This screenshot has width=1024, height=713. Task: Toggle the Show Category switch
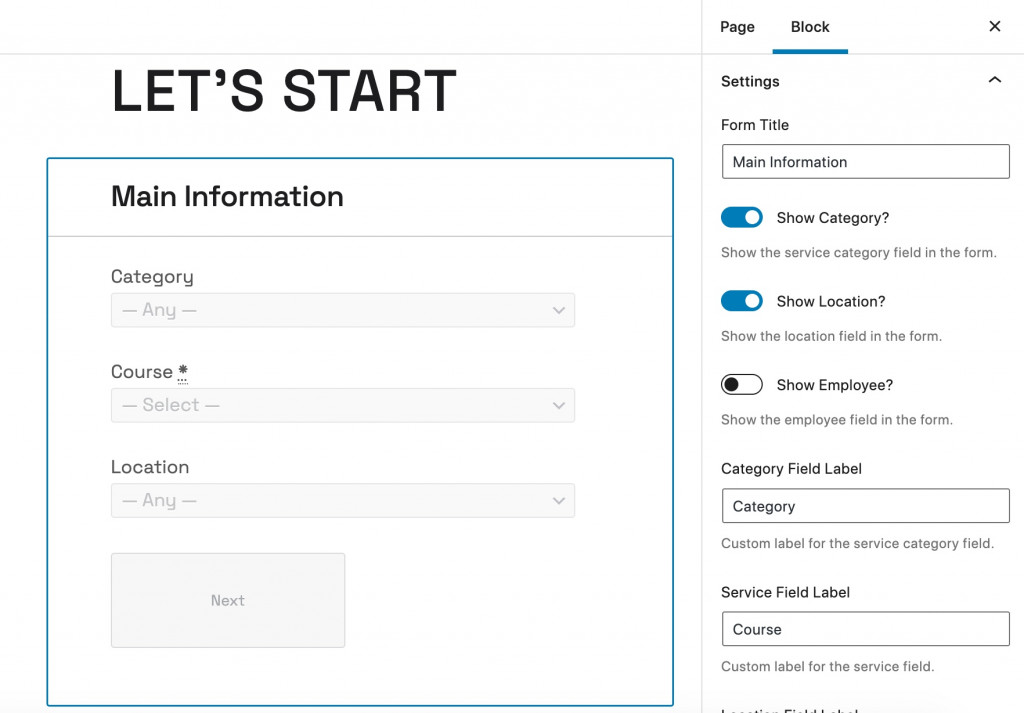click(x=741, y=217)
